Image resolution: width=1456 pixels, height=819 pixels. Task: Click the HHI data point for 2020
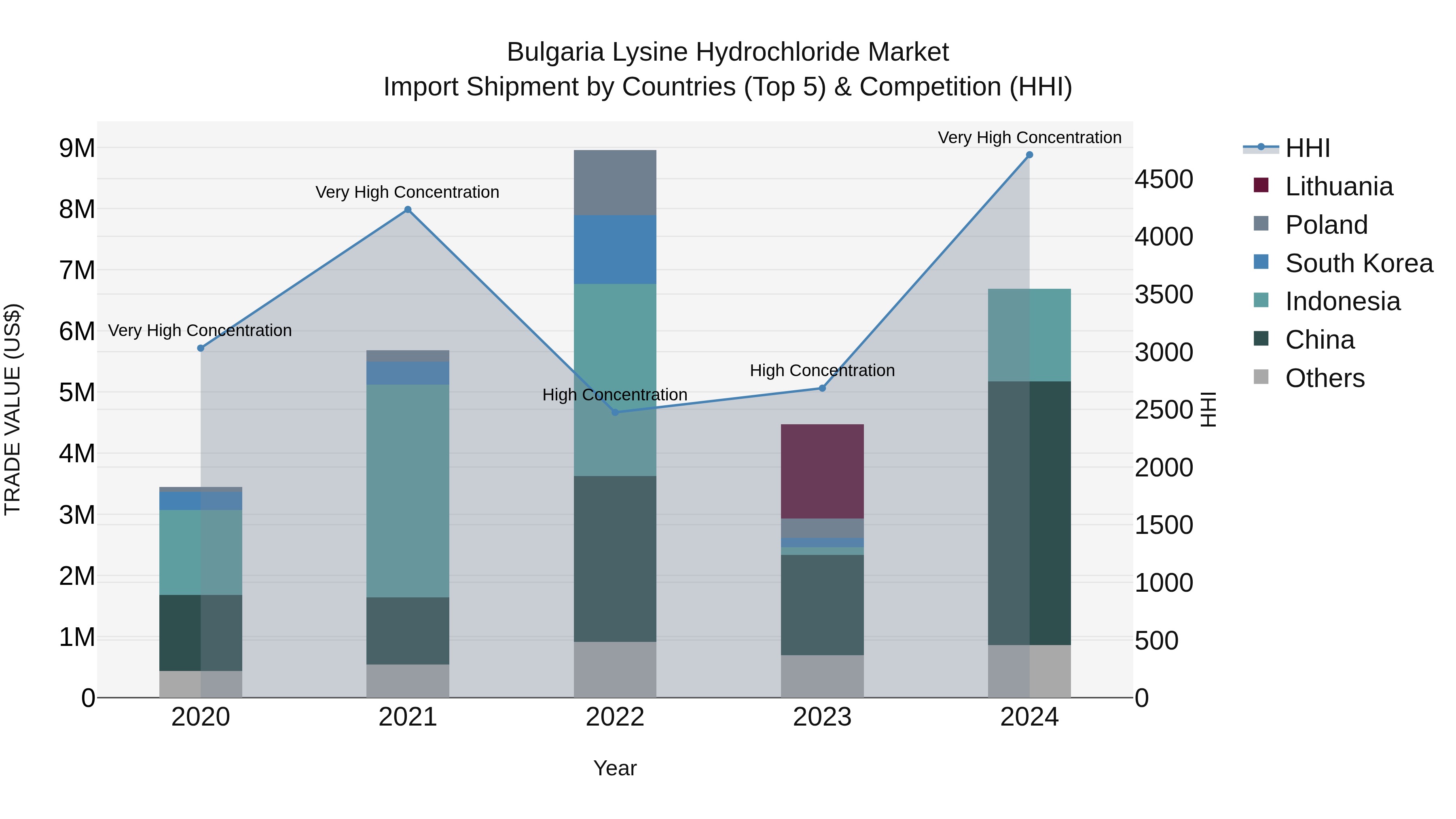tap(201, 348)
